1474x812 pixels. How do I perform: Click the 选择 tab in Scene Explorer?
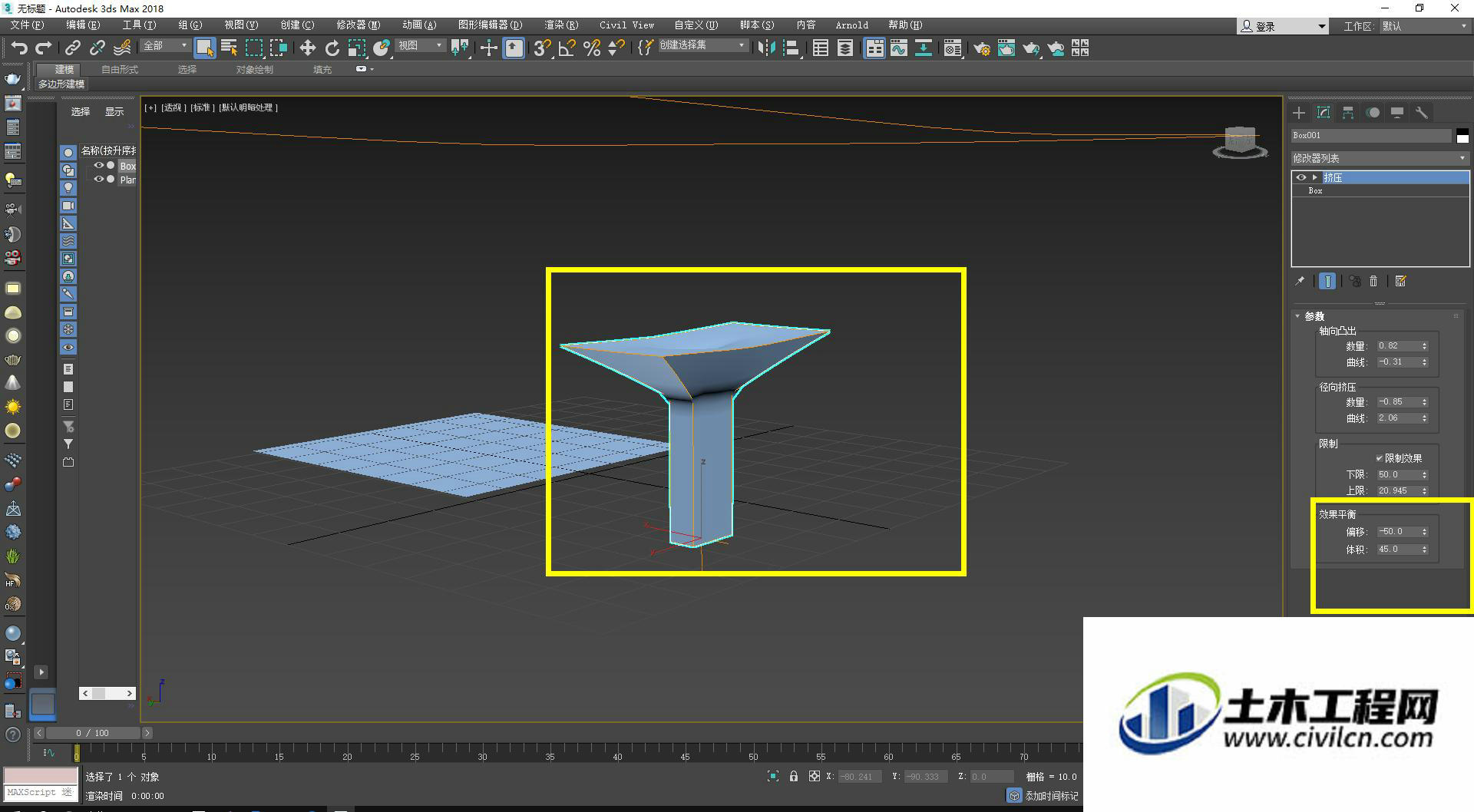coord(81,111)
